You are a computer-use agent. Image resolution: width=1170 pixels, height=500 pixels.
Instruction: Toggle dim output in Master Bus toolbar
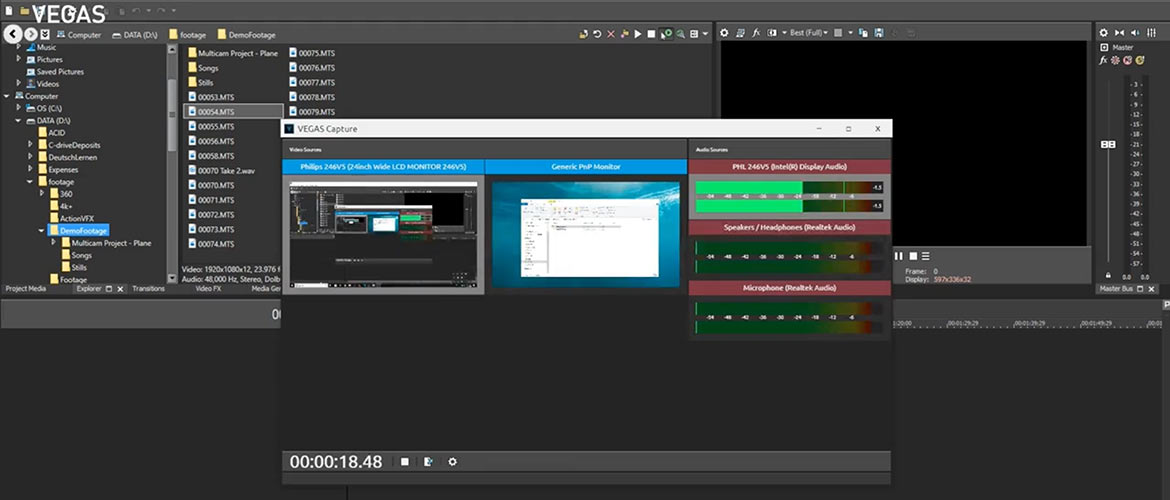point(1135,33)
